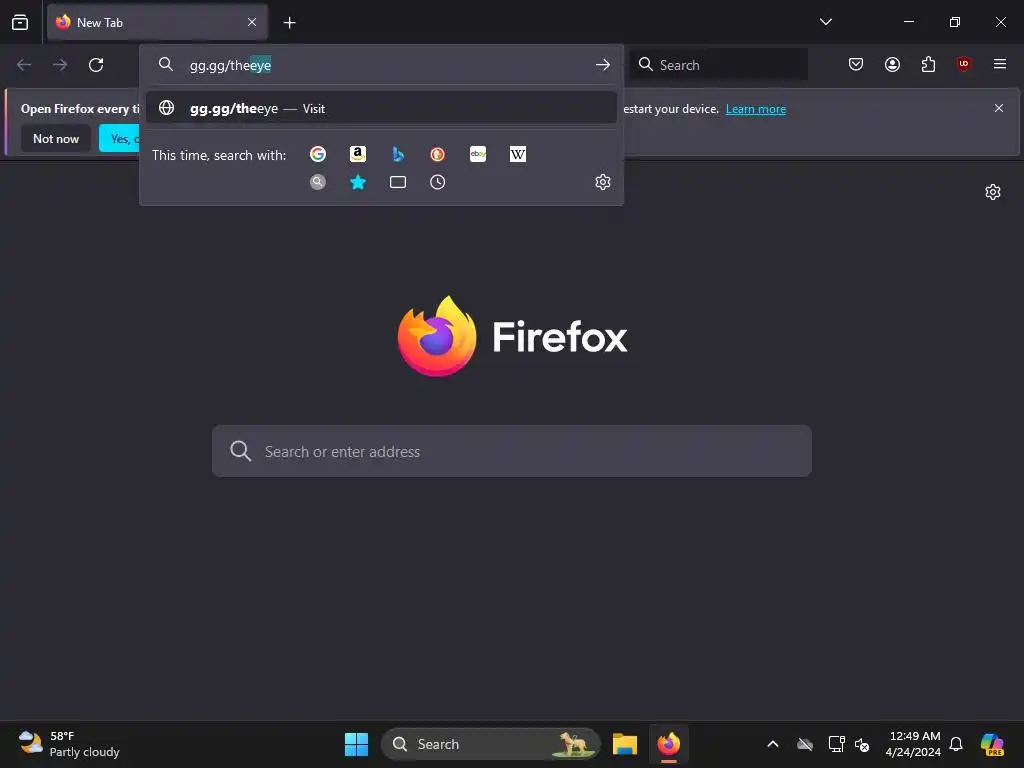Click Firefox icon in taskbar
1024x768 pixels.
669,744
